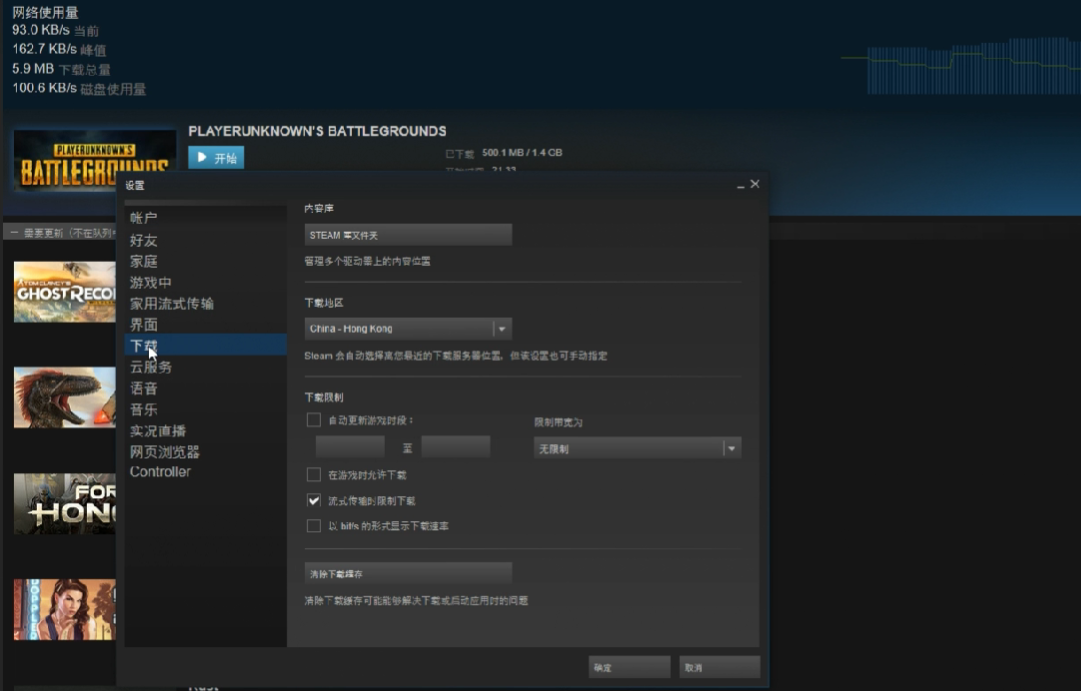Expand the China - Hong Kong download region dropdown
The height and width of the screenshot is (691, 1081).
502,329
